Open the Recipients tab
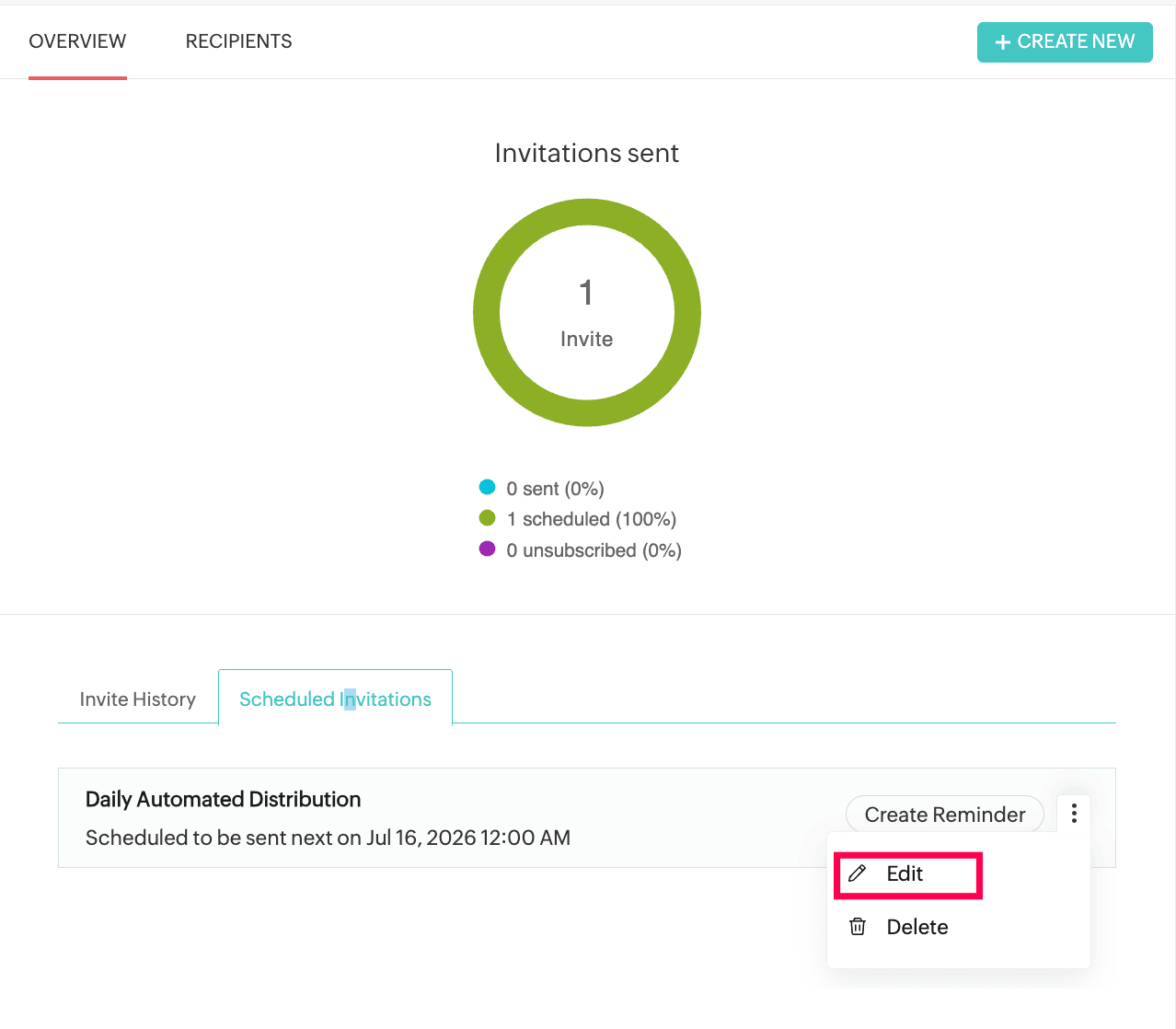 pyautogui.click(x=238, y=41)
